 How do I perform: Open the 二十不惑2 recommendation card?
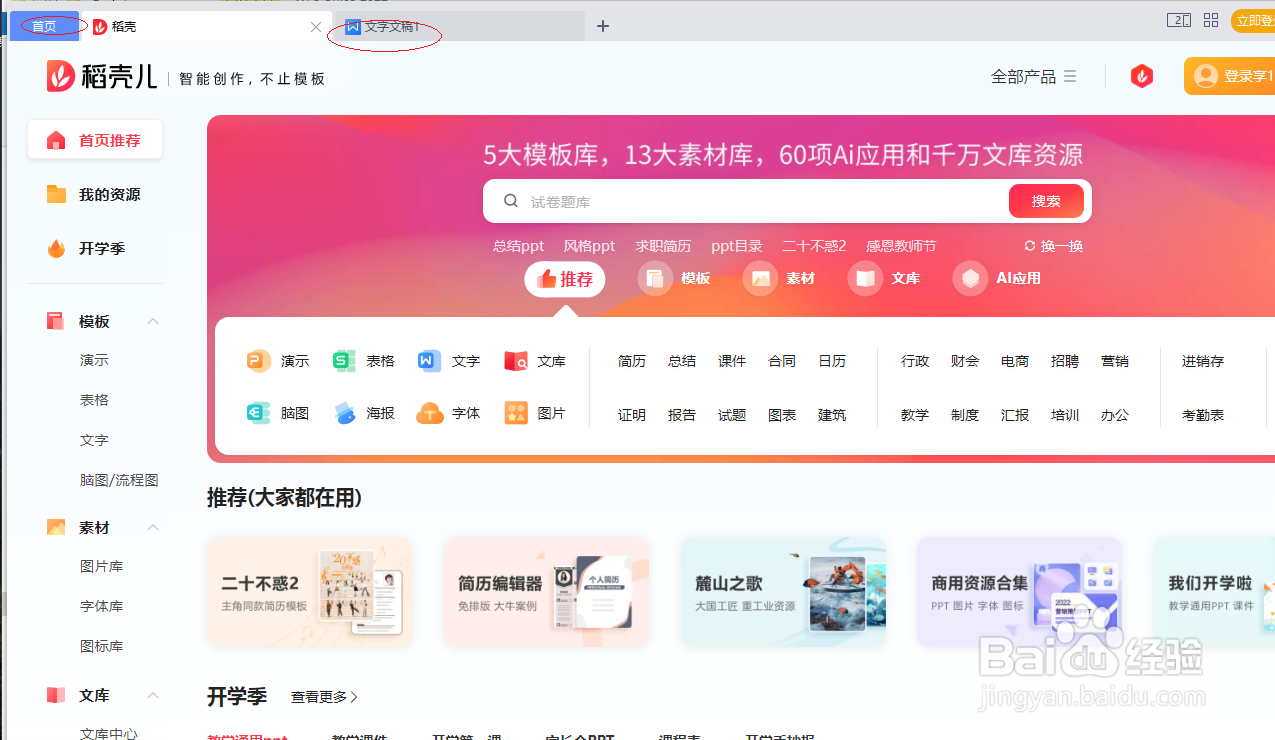tap(310, 592)
